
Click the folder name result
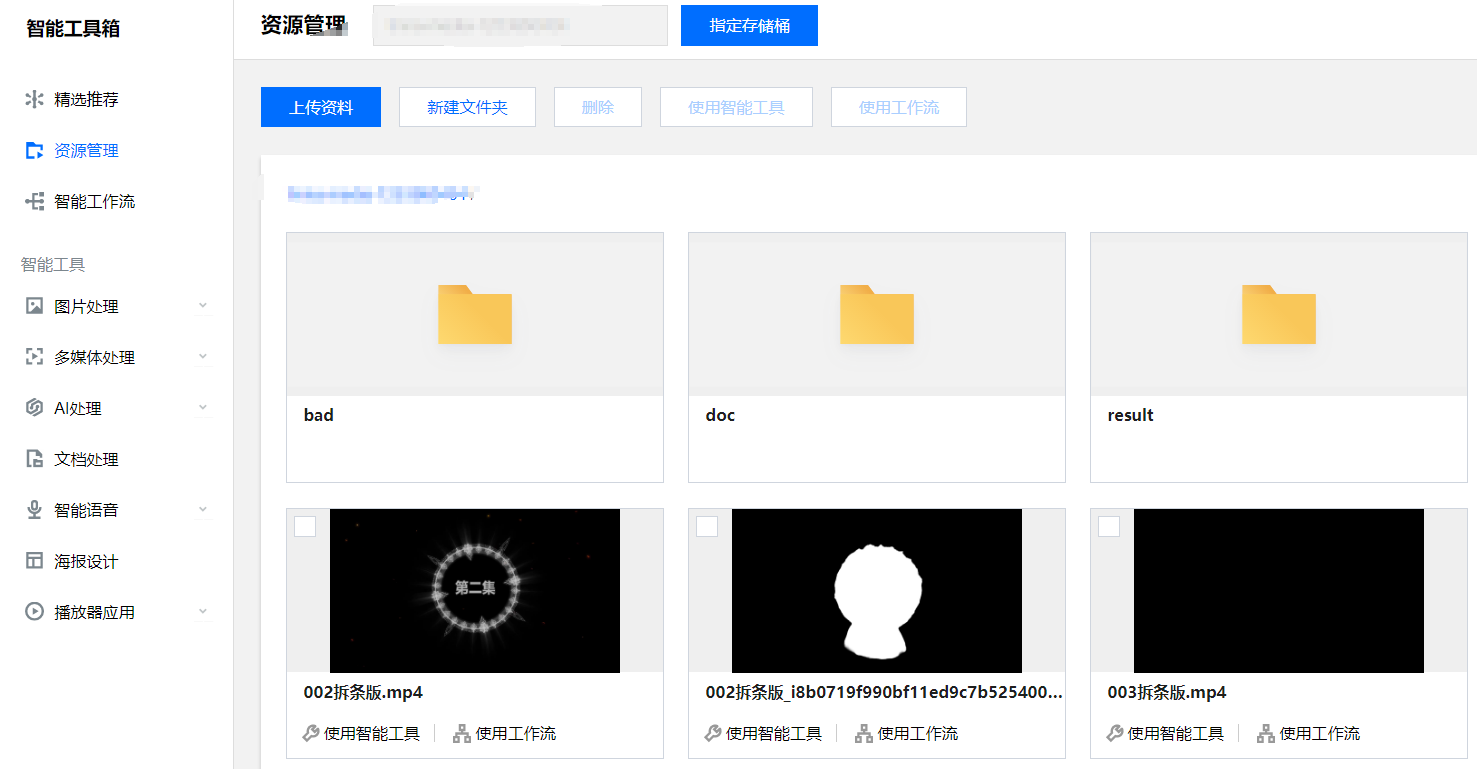point(1131,415)
